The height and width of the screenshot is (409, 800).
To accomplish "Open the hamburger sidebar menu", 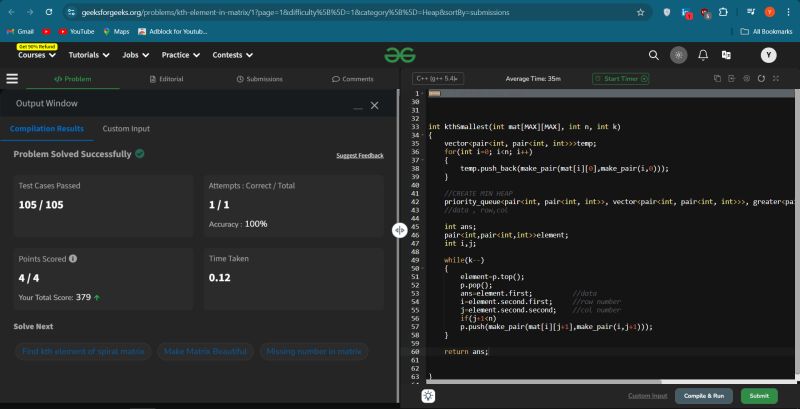I will click(x=12, y=78).
